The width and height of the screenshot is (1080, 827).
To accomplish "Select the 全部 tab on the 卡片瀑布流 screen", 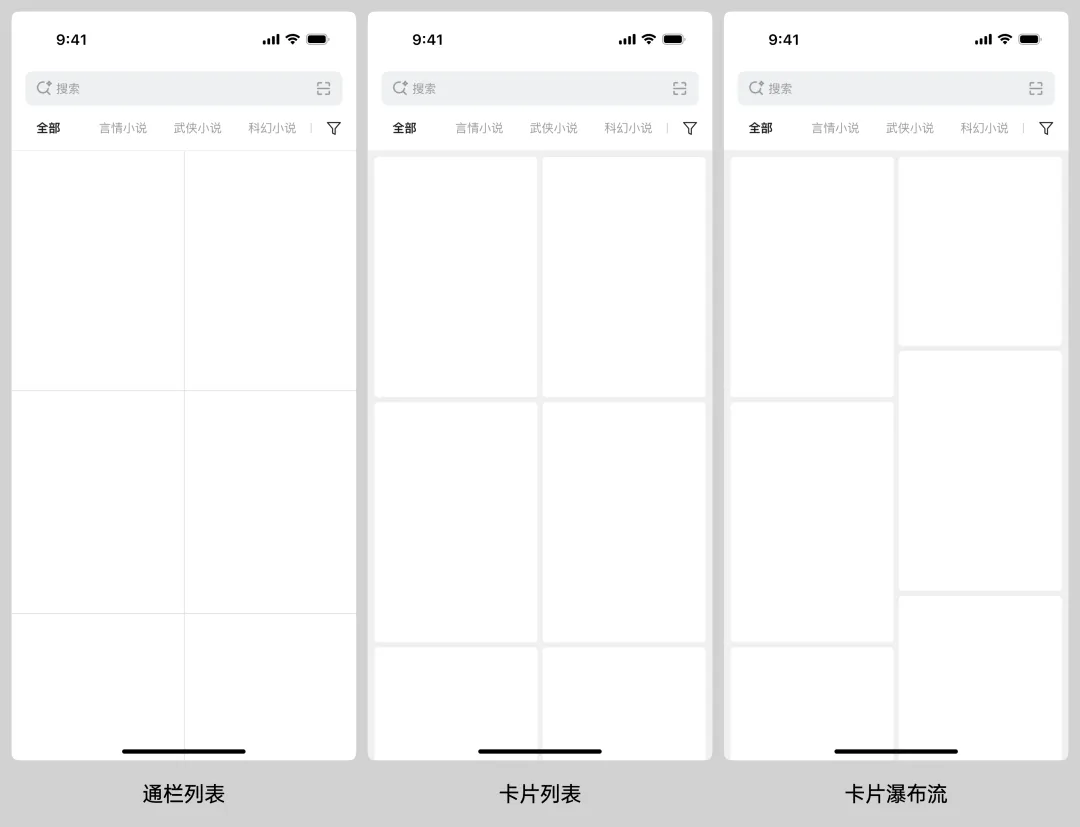I will 761,128.
